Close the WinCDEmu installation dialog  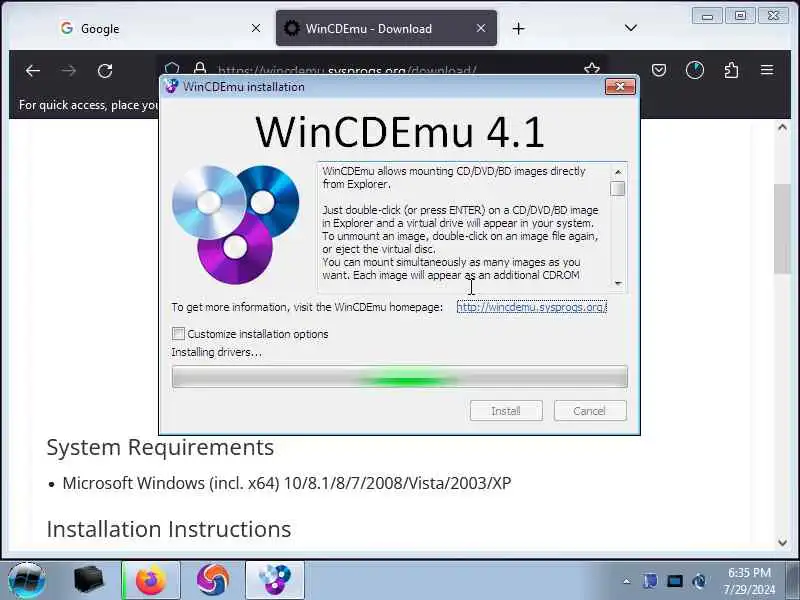coord(620,87)
